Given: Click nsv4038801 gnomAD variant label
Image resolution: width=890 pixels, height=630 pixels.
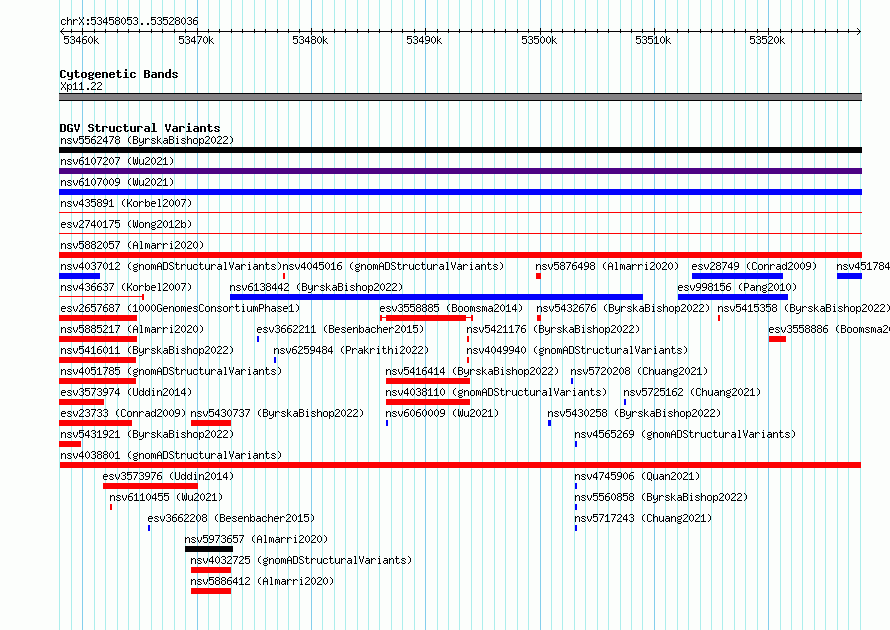Looking at the screenshot, I should pyautogui.click(x=171, y=455).
